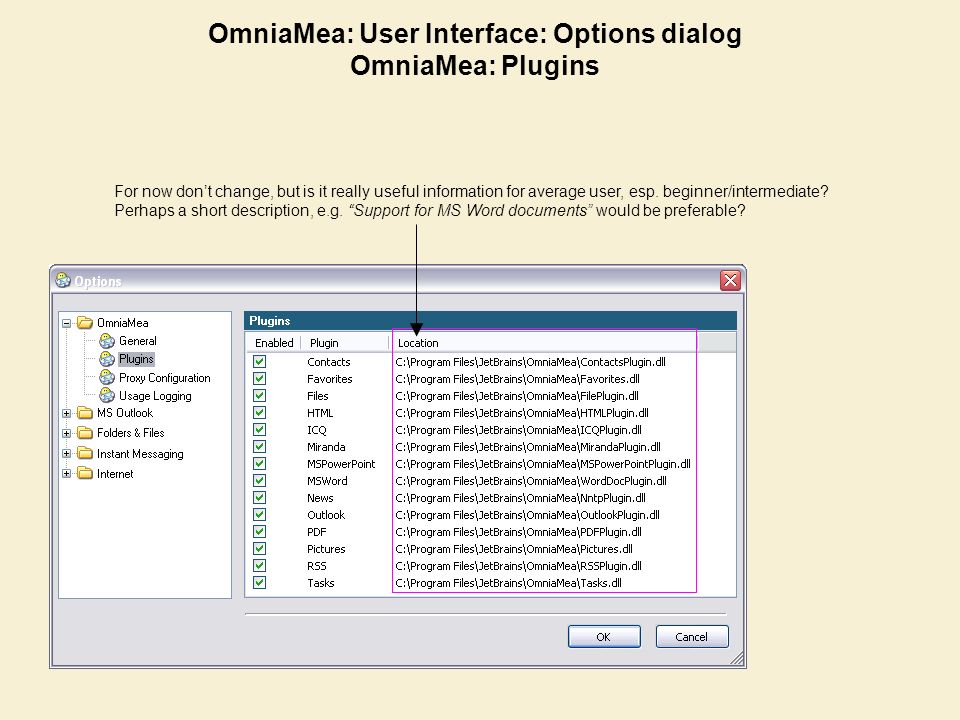Image resolution: width=960 pixels, height=720 pixels.
Task: Select the MSPowerPoint plugin name
Action: 341,464
